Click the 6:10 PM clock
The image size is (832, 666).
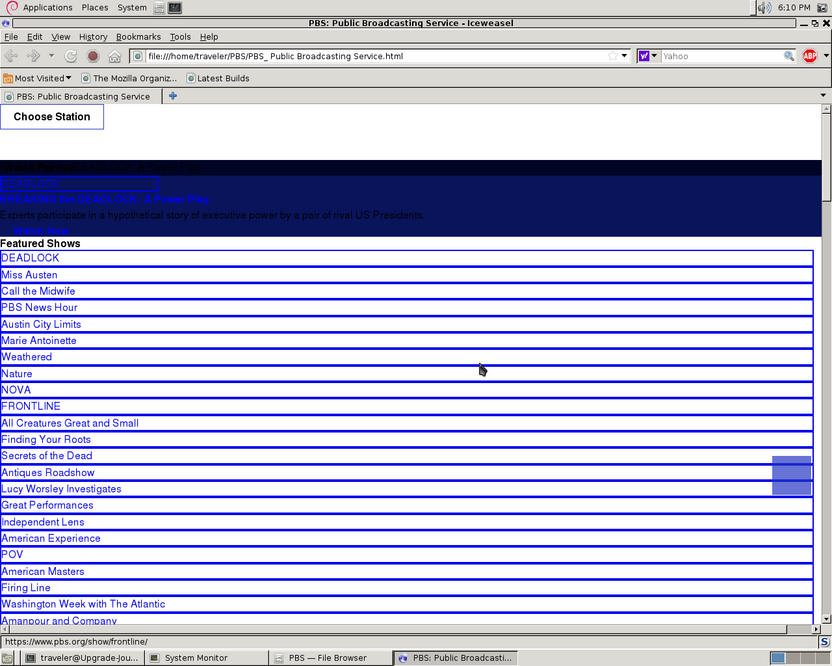point(794,7)
